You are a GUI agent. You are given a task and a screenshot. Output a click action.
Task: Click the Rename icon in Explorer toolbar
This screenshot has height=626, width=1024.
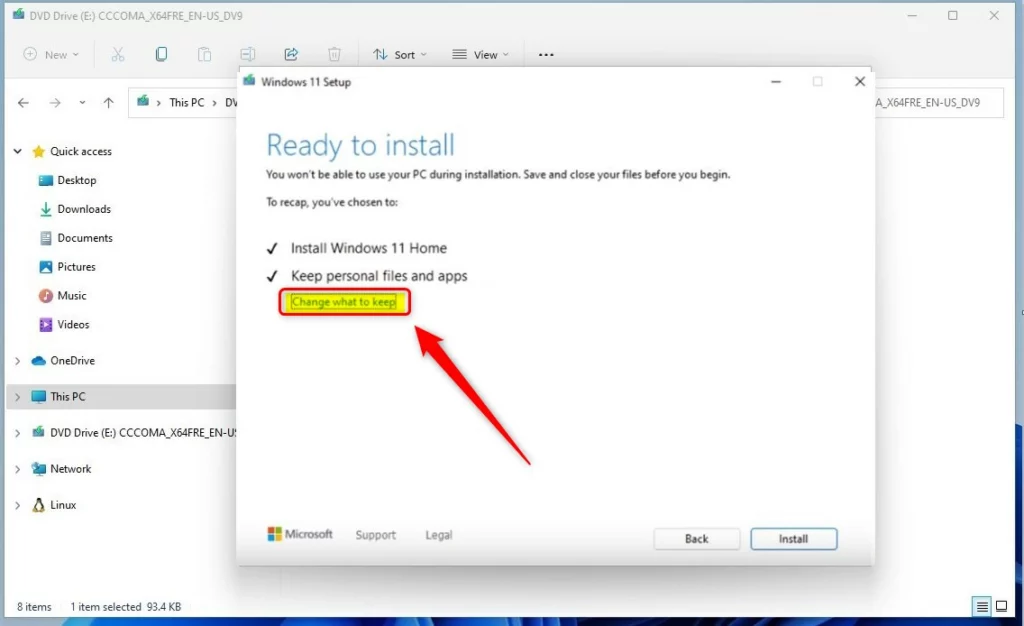pos(248,54)
